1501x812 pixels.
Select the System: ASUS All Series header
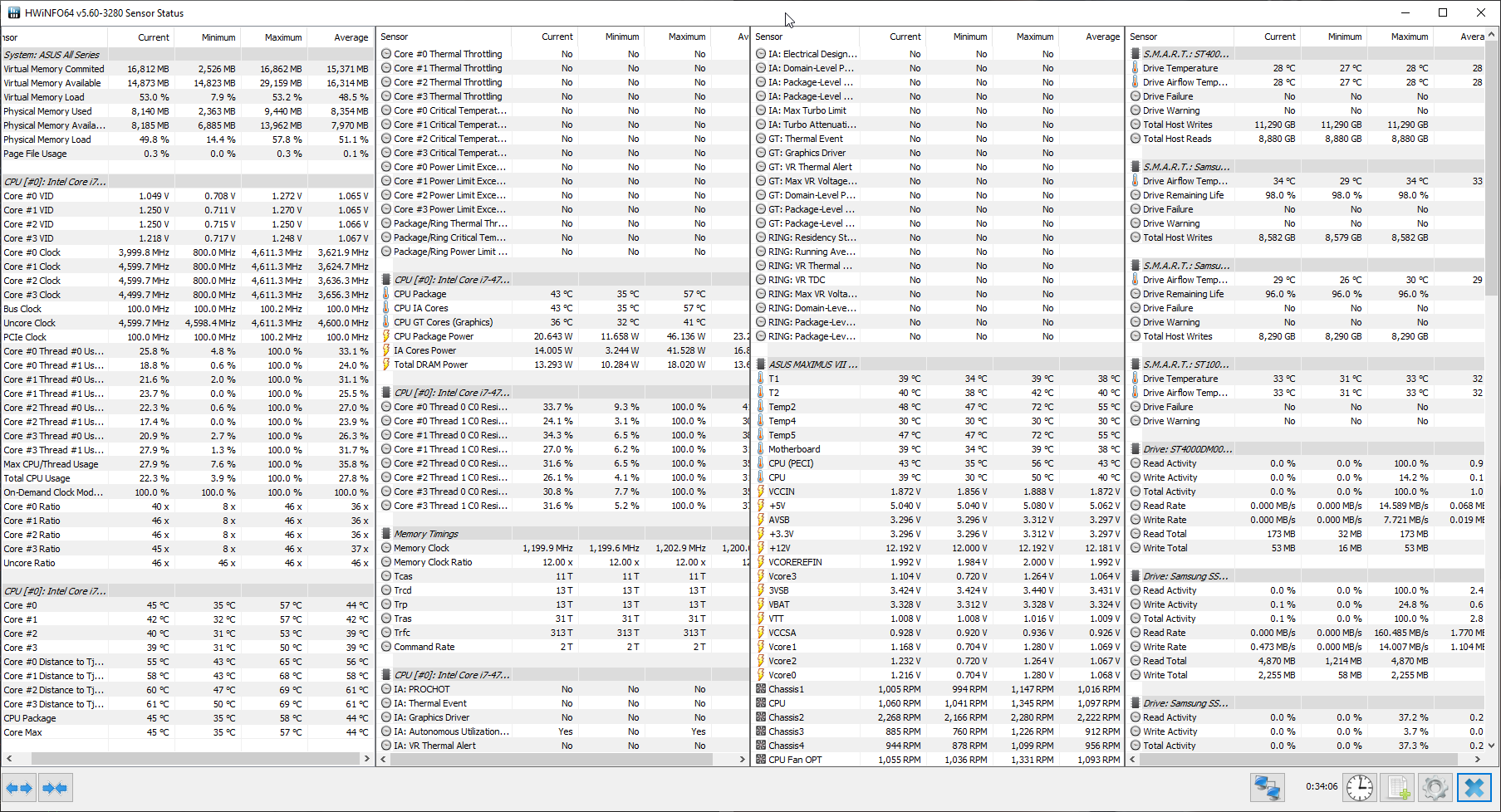[x=52, y=55]
